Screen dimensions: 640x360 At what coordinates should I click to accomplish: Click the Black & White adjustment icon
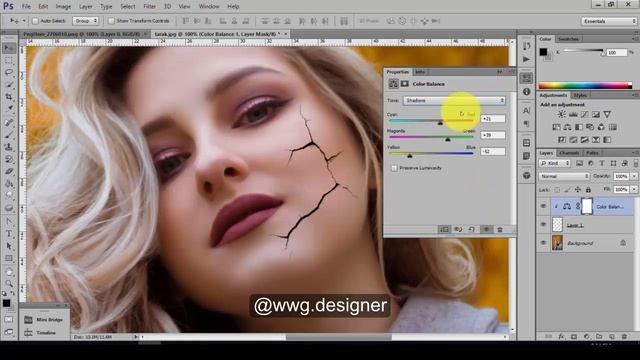(x=579, y=127)
